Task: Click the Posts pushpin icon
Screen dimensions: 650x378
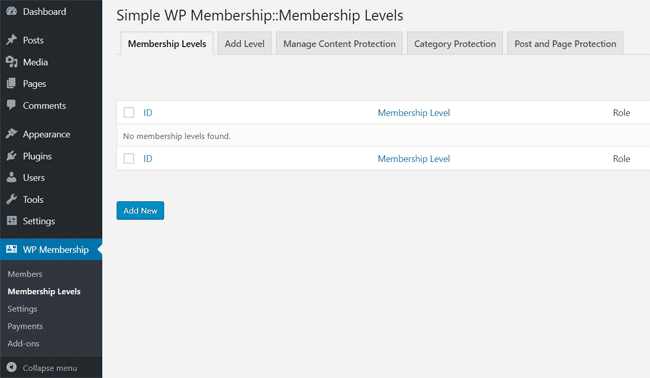Action: click(12, 40)
